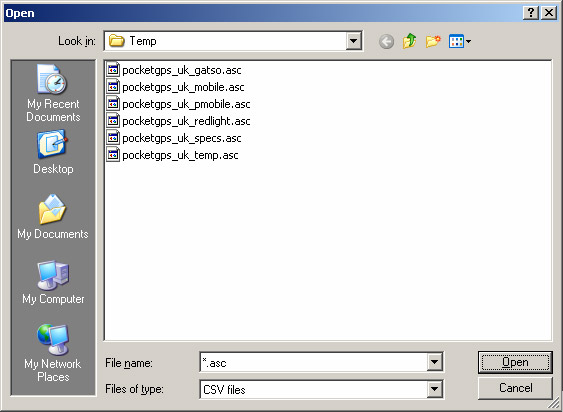Screen dimensions: 563x412
Task: Expand the Look in Temp dropdown
Action: coord(353,41)
